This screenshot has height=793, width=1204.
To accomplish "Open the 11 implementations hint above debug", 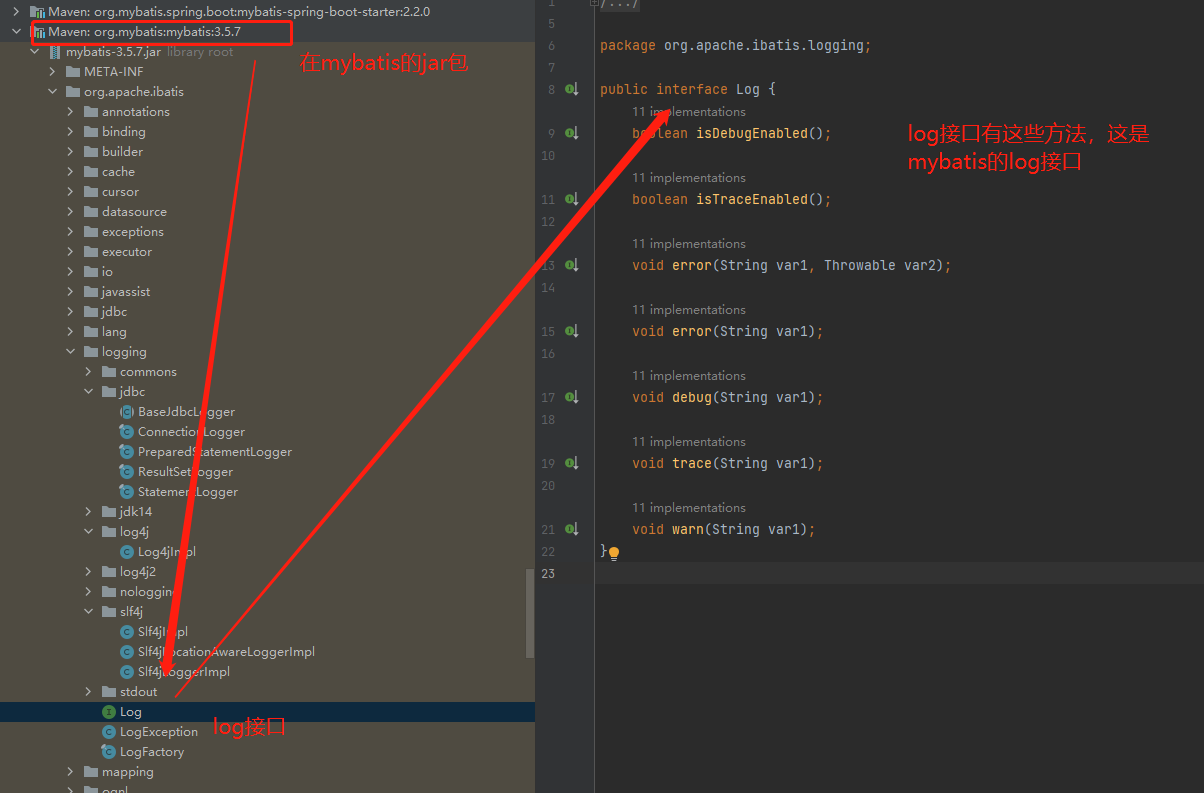I will point(689,376).
